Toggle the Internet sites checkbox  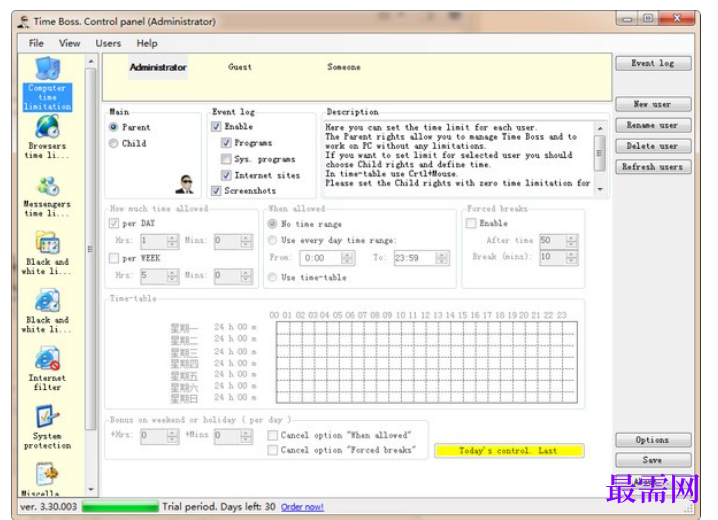pyautogui.click(x=226, y=175)
